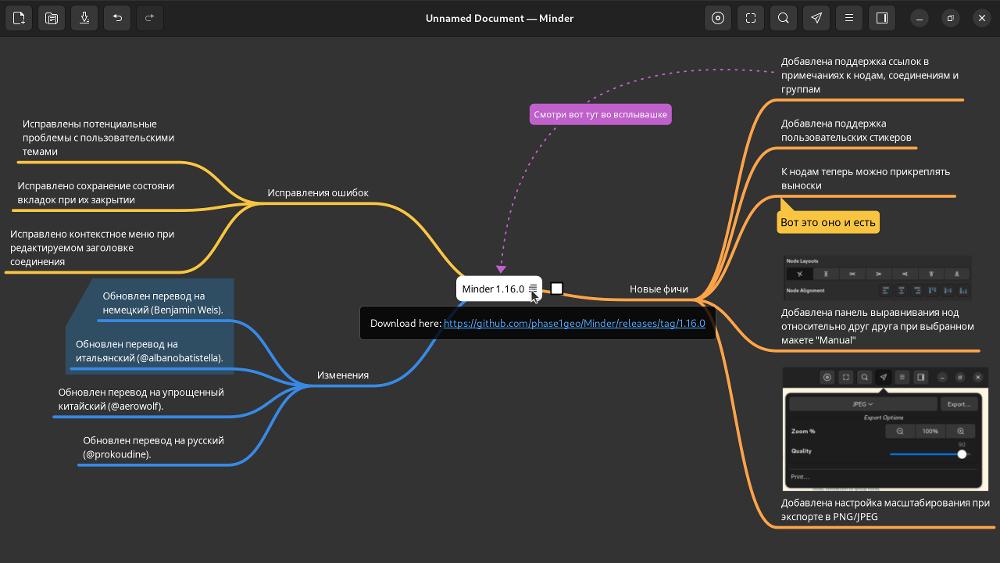Select the purple connection label "Смотри вот тут во всплывашке"
The image size is (1000, 563).
click(x=600, y=114)
